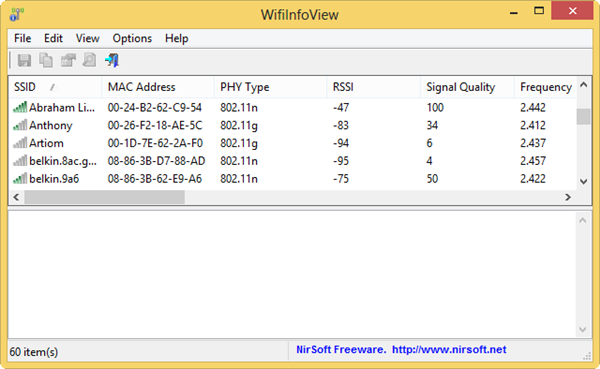Sort by SSID column header
600x369 pixels.
(x=55, y=87)
